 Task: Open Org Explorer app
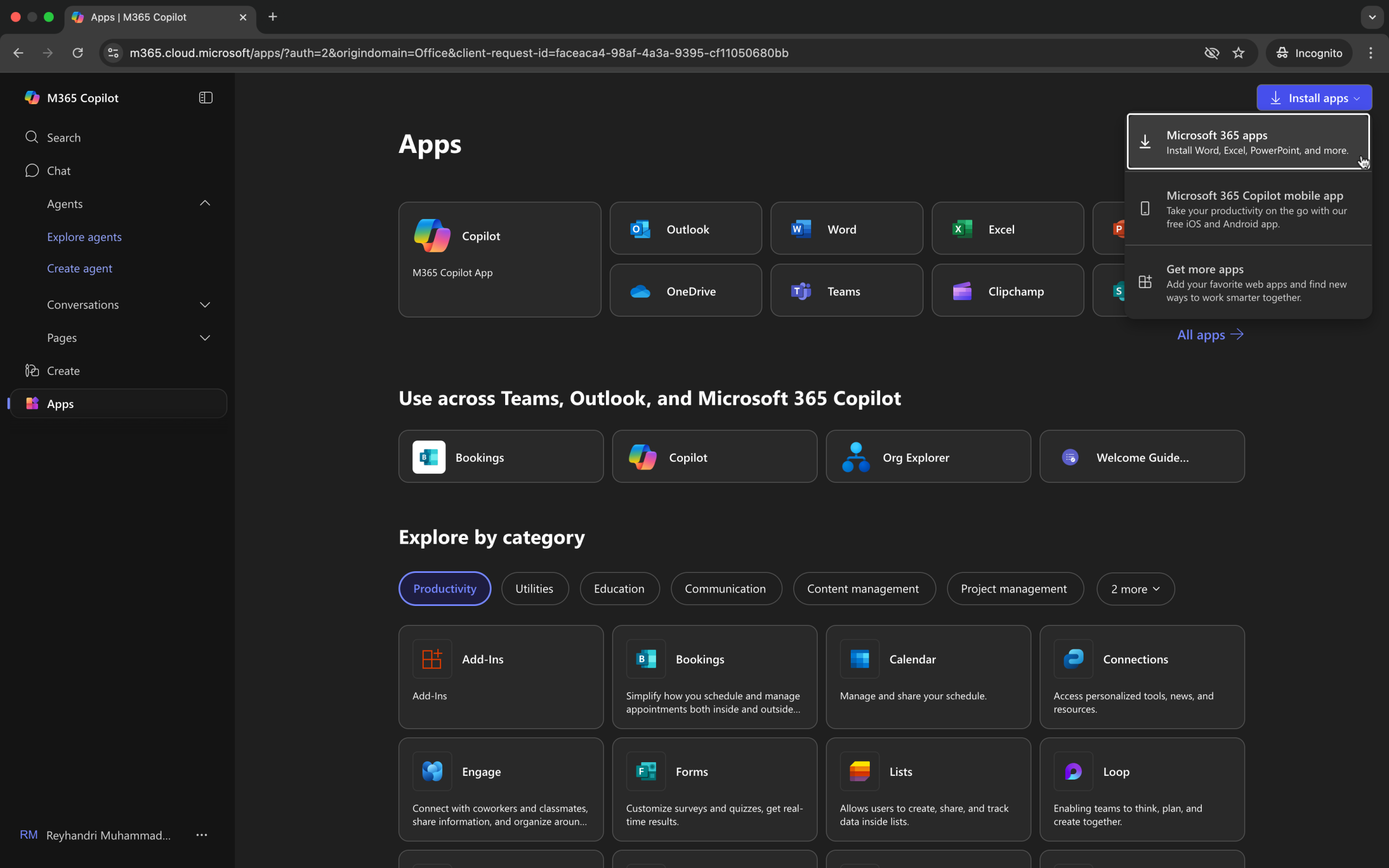point(927,457)
